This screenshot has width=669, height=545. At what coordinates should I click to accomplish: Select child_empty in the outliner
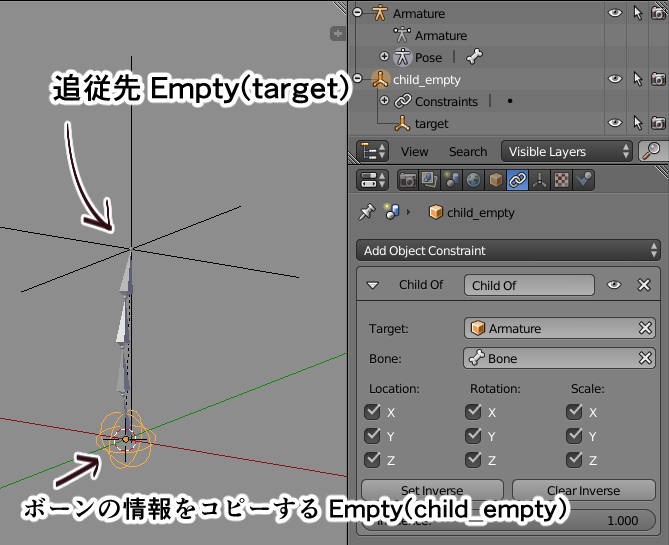427,80
